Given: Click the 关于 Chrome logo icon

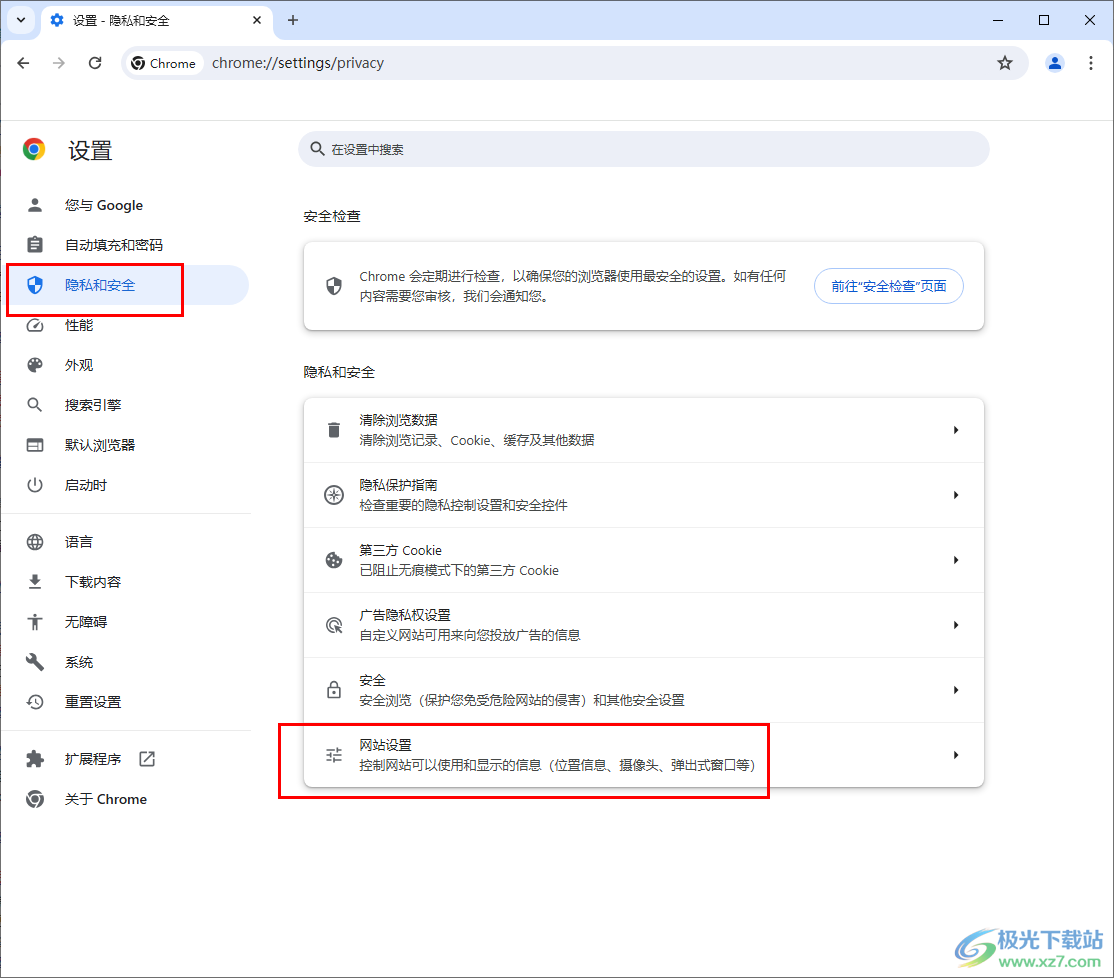Looking at the screenshot, I should (35, 799).
